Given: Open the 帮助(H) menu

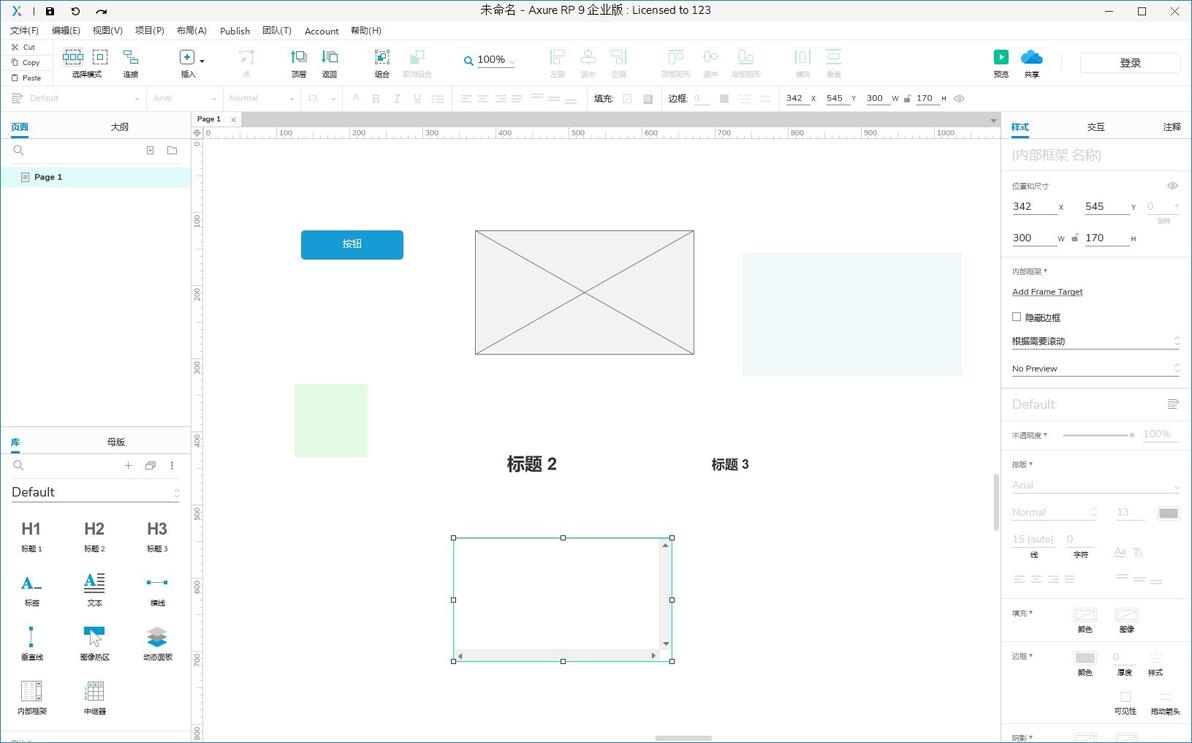Looking at the screenshot, I should coord(366,30).
